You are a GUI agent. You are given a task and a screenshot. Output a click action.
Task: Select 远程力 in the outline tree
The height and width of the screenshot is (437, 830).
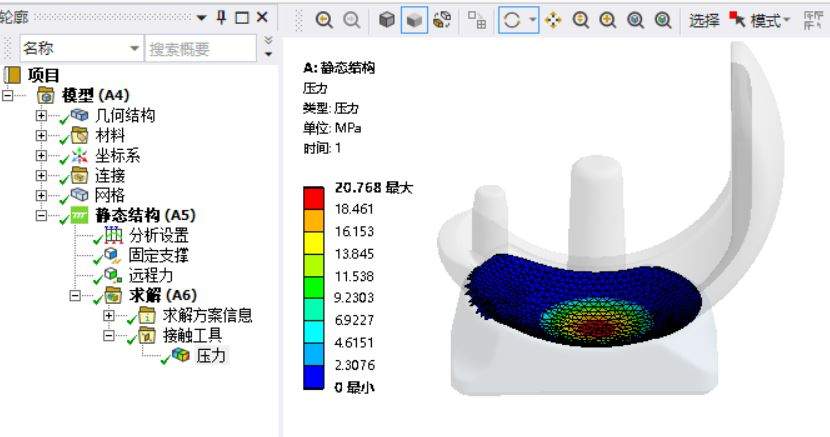(149, 275)
